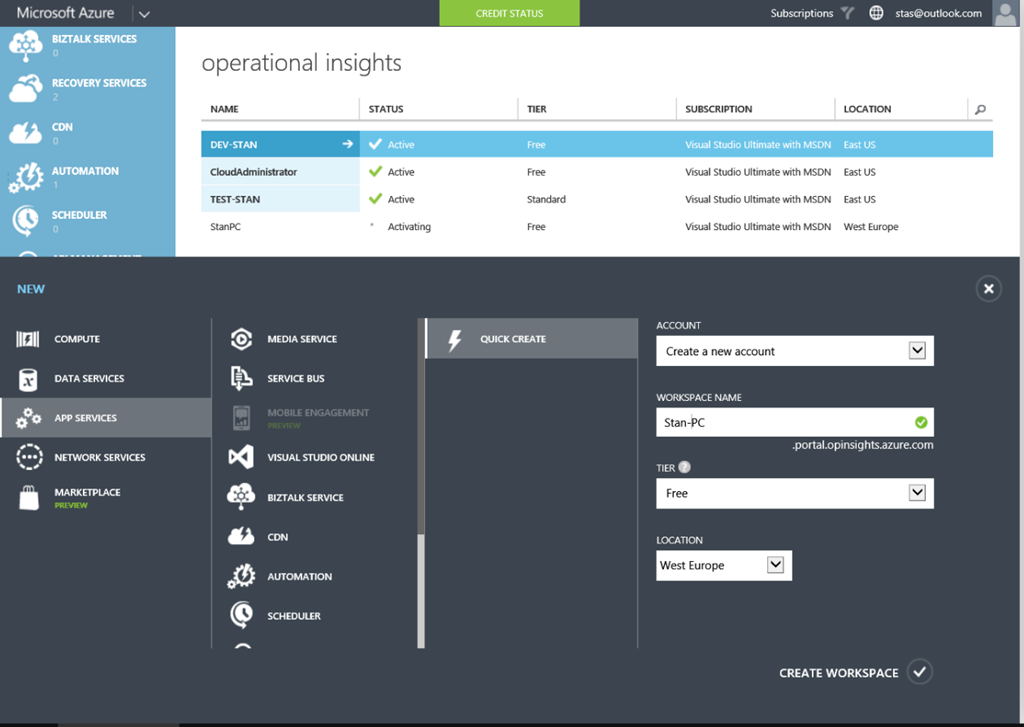Click the Tier help question mark
1024x727 pixels.
(685, 467)
